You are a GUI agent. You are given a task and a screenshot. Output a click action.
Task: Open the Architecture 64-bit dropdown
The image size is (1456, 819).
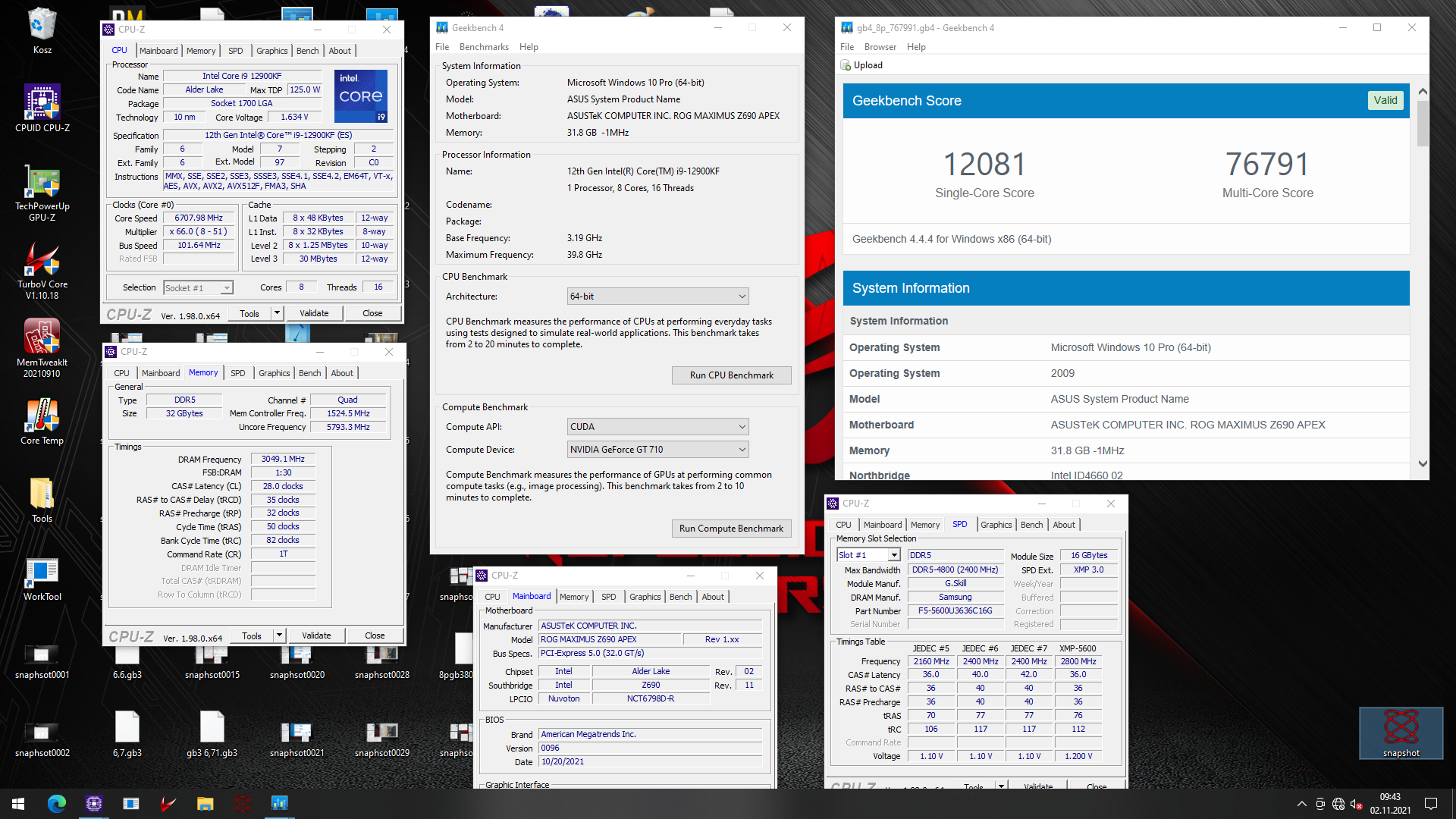pyautogui.click(x=658, y=297)
